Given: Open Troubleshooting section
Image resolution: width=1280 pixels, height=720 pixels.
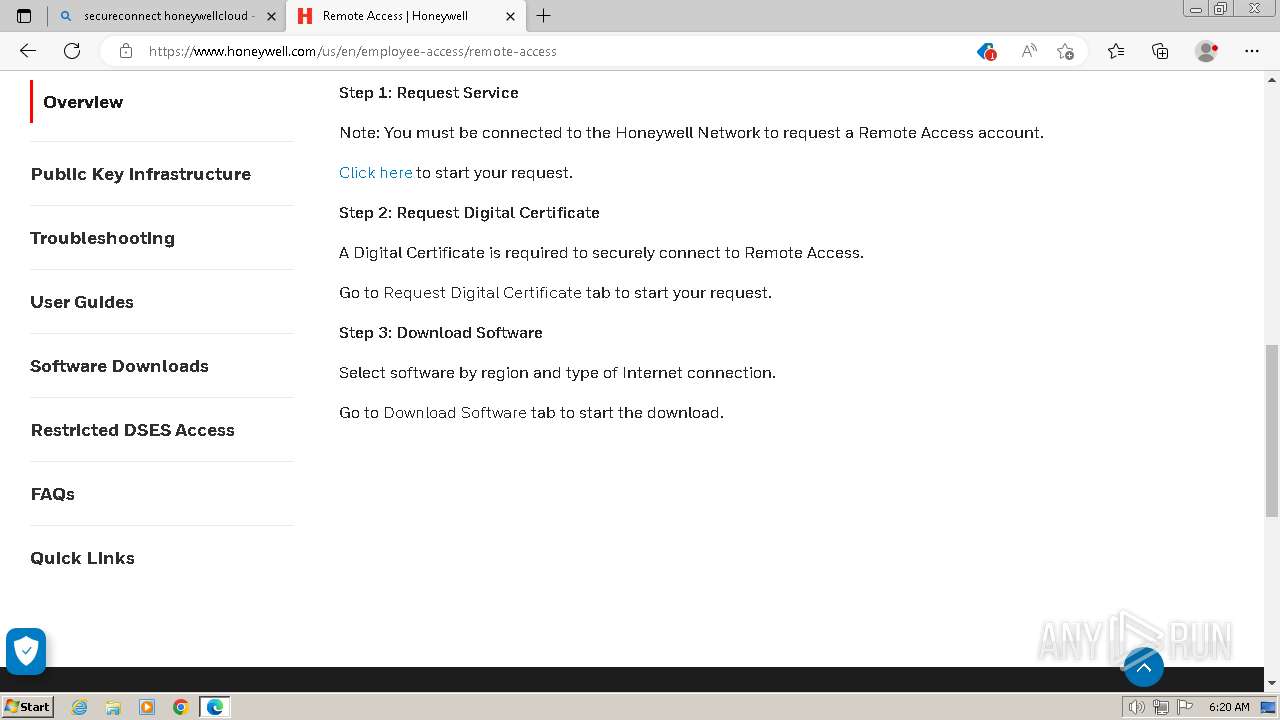Looking at the screenshot, I should [x=102, y=238].
